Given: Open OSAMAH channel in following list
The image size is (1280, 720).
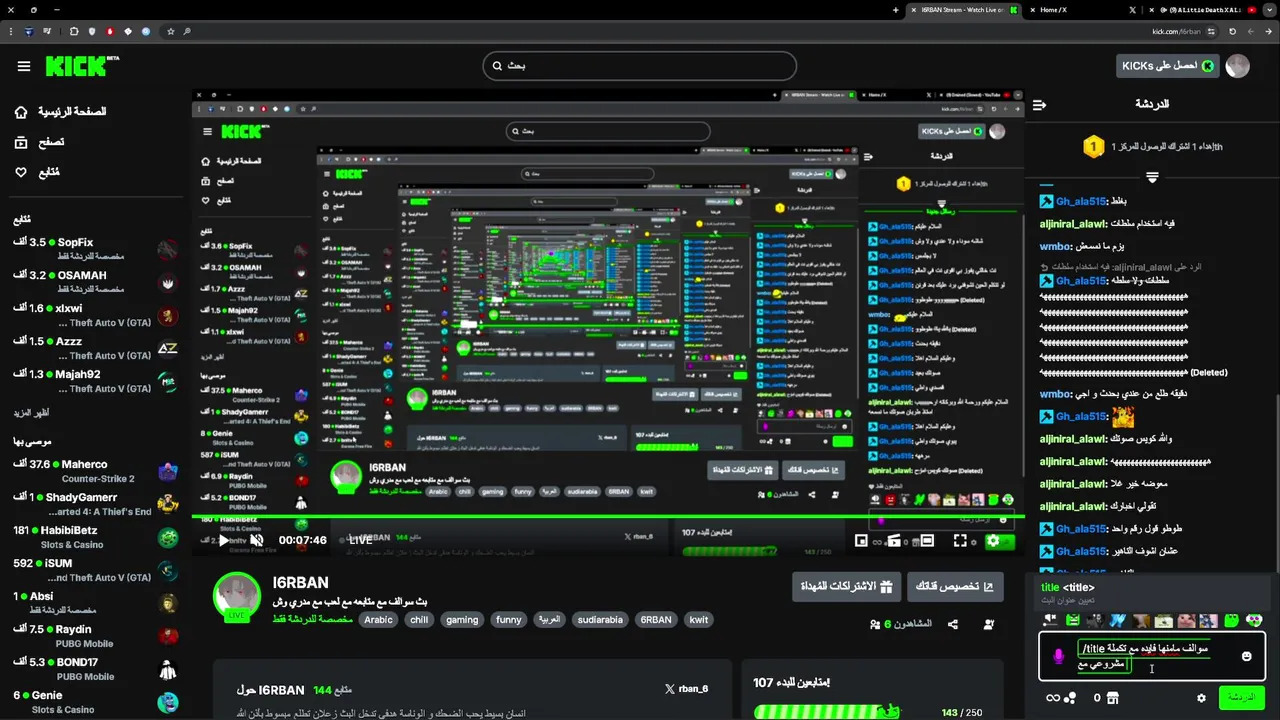Looking at the screenshot, I should (x=95, y=282).
